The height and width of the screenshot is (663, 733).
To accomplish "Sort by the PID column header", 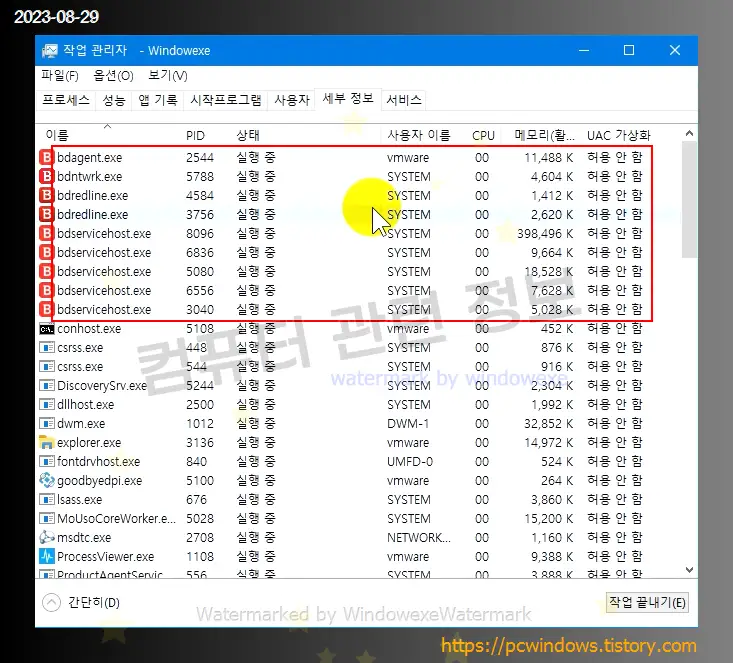I will pos(195,136).
